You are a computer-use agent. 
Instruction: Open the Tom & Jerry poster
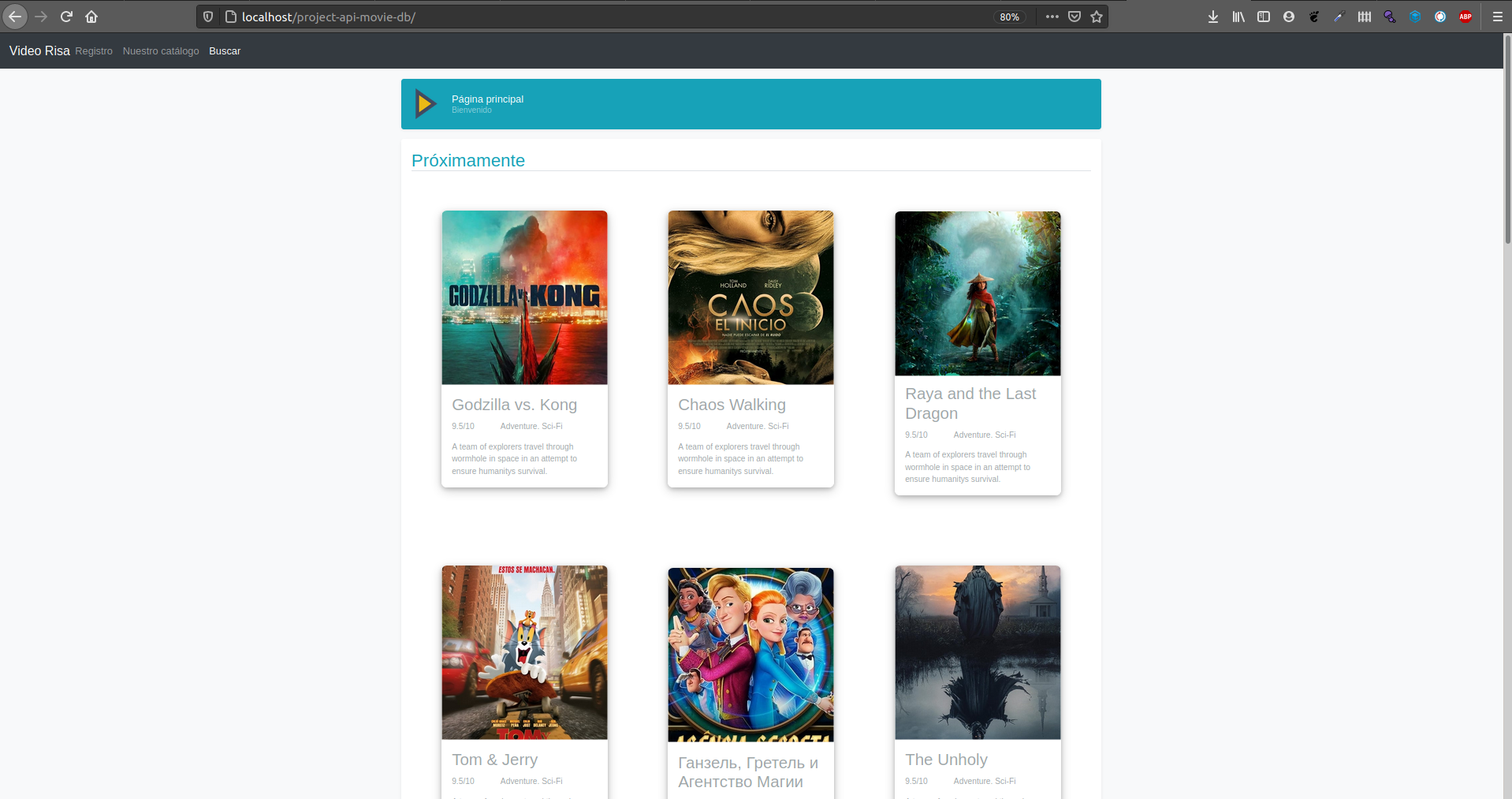tap(524, 652)
